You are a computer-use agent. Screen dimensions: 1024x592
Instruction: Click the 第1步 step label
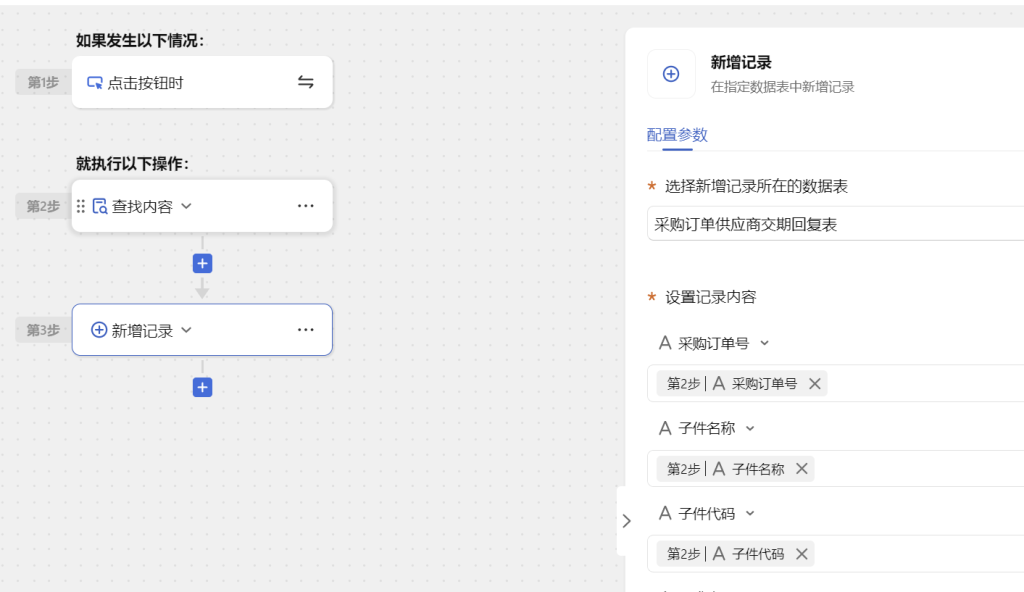pos(43,82)
